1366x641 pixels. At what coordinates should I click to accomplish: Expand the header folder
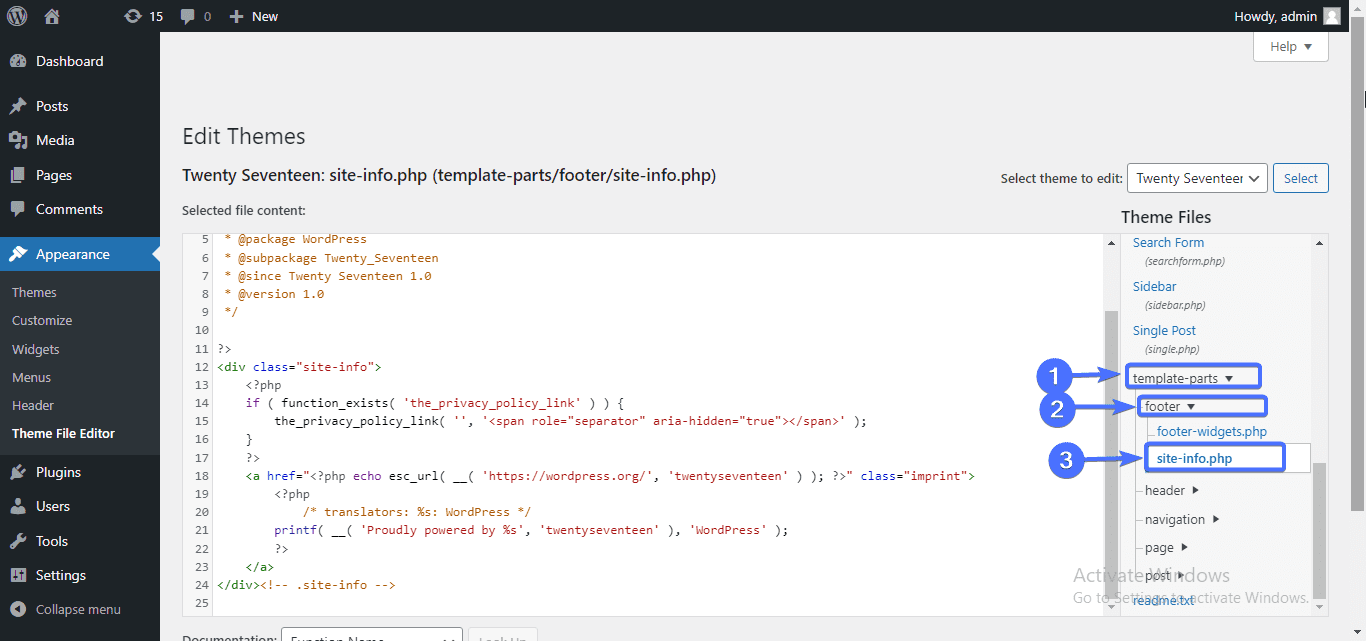[x=1172, y=490]
